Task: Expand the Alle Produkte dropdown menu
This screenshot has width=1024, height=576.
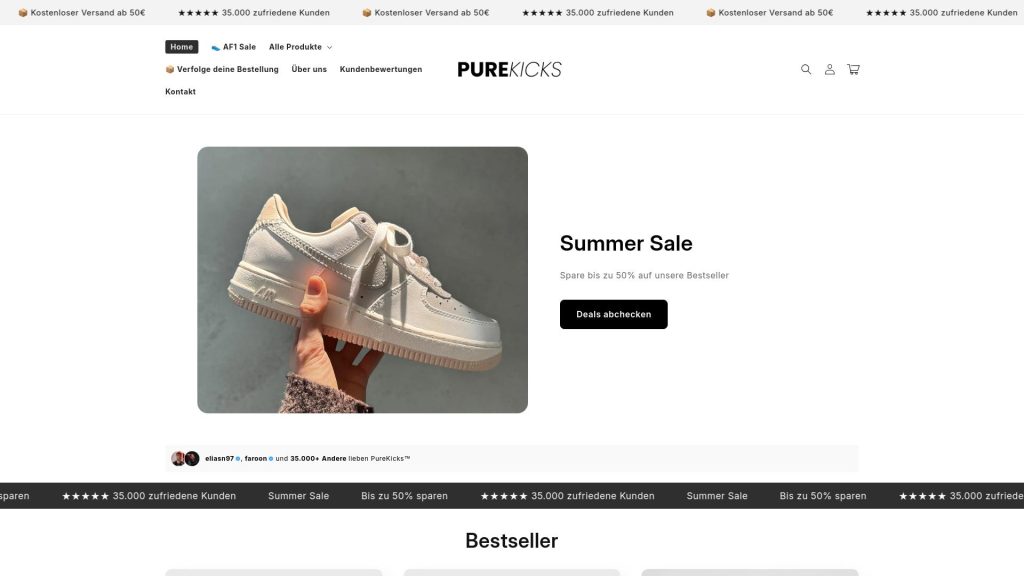Action: click(x=300, y=47)
